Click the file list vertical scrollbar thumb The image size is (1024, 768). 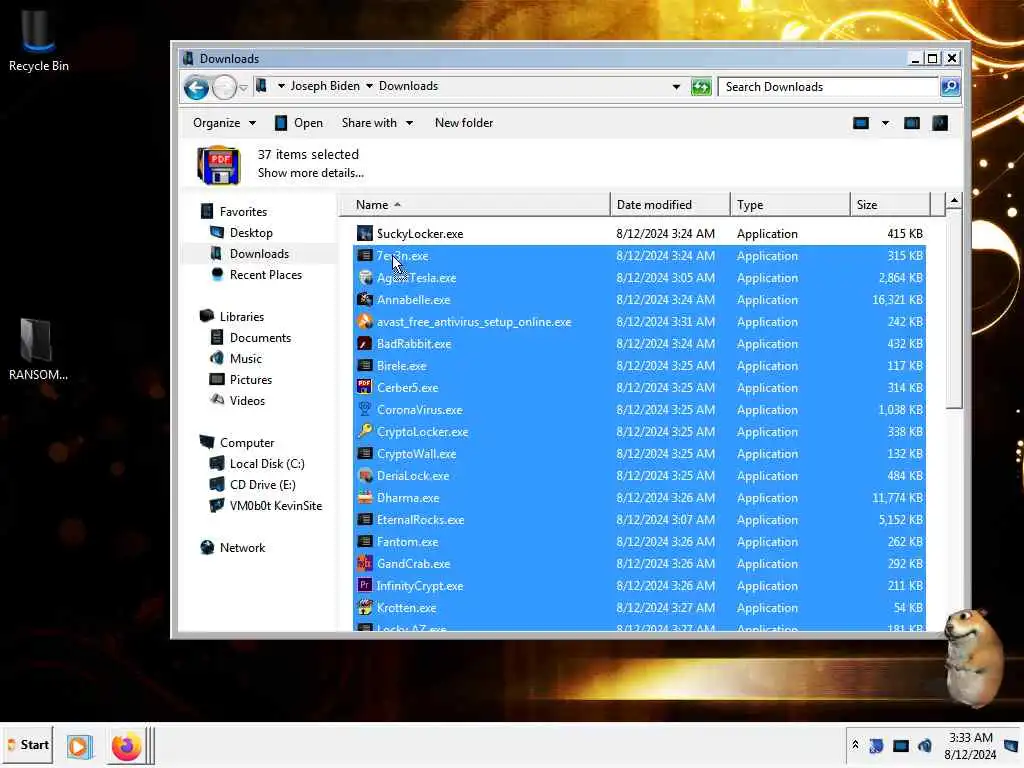(x=953, y=310)
